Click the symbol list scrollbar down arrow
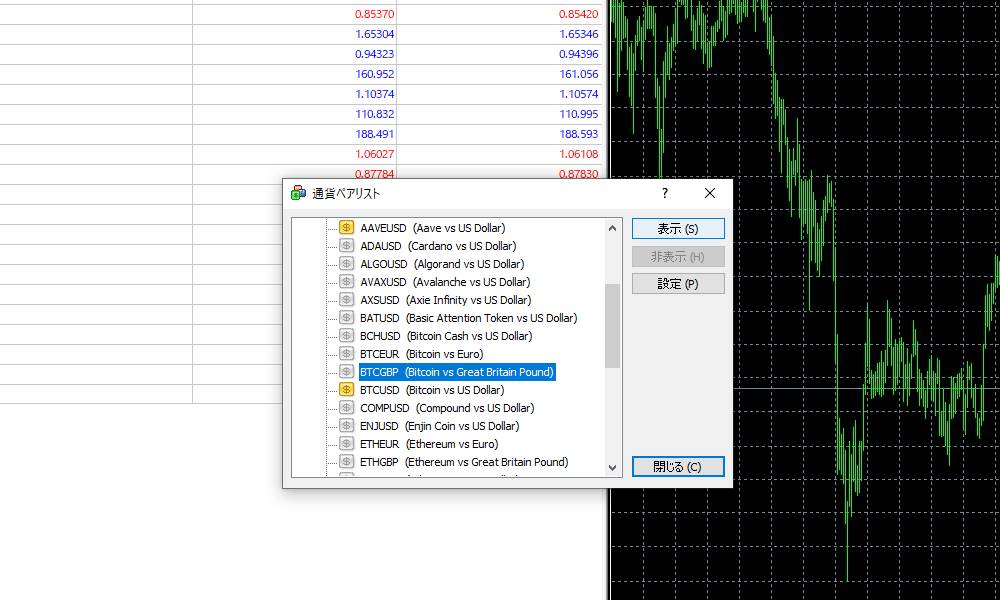 (612, 467)
